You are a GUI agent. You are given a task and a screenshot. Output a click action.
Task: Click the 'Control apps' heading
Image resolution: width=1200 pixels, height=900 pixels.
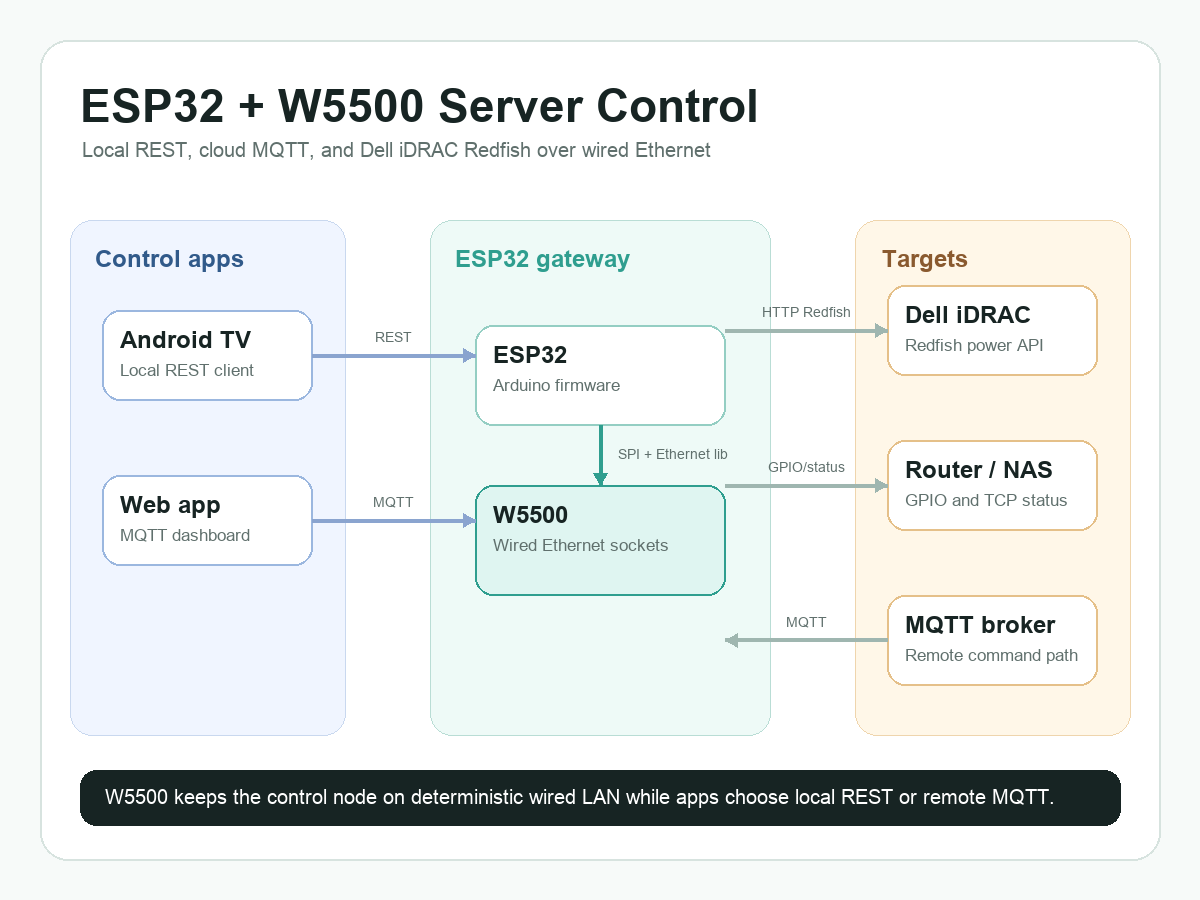coord(169,259)
